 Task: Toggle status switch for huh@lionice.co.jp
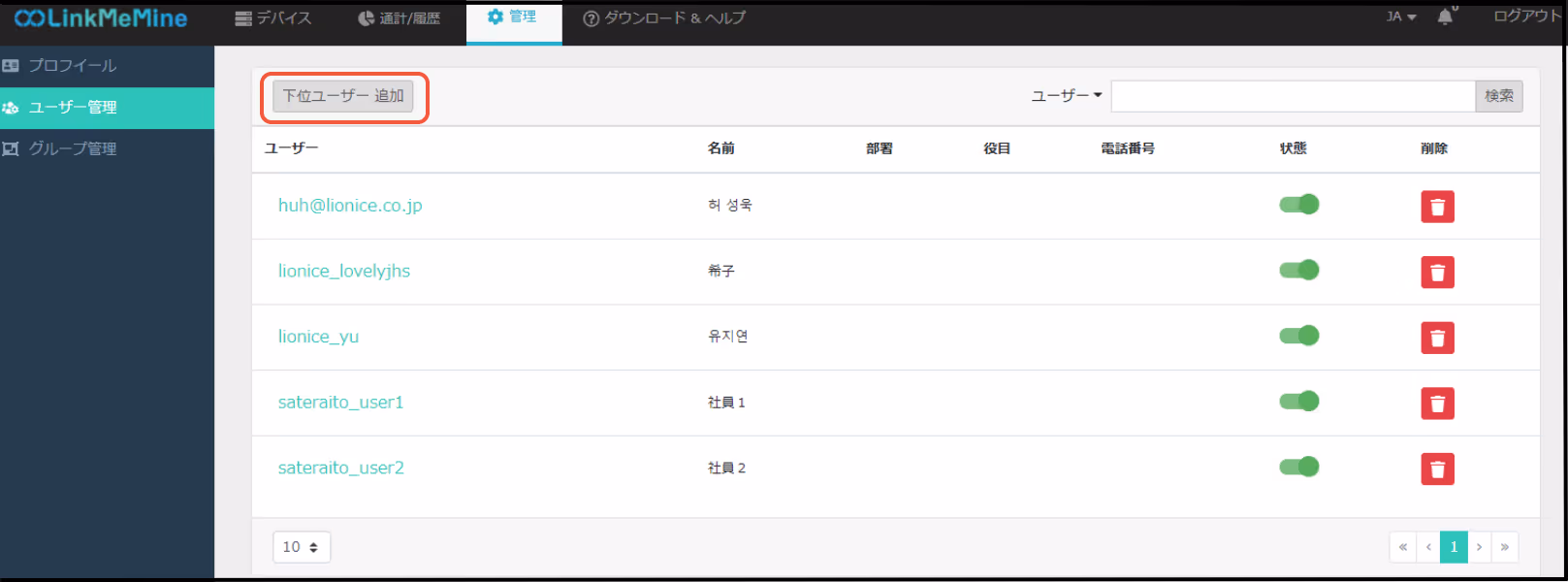pos(1298,205)
